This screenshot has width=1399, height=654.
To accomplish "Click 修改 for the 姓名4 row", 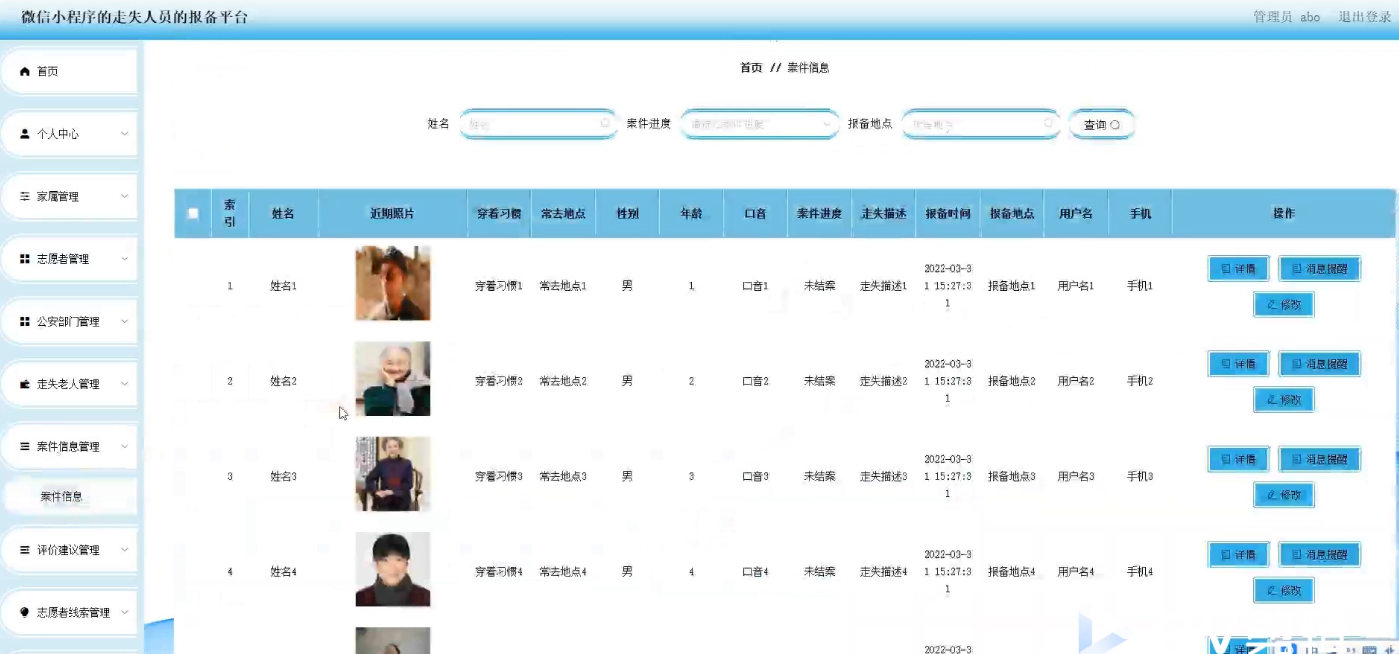I will 1284,590.
